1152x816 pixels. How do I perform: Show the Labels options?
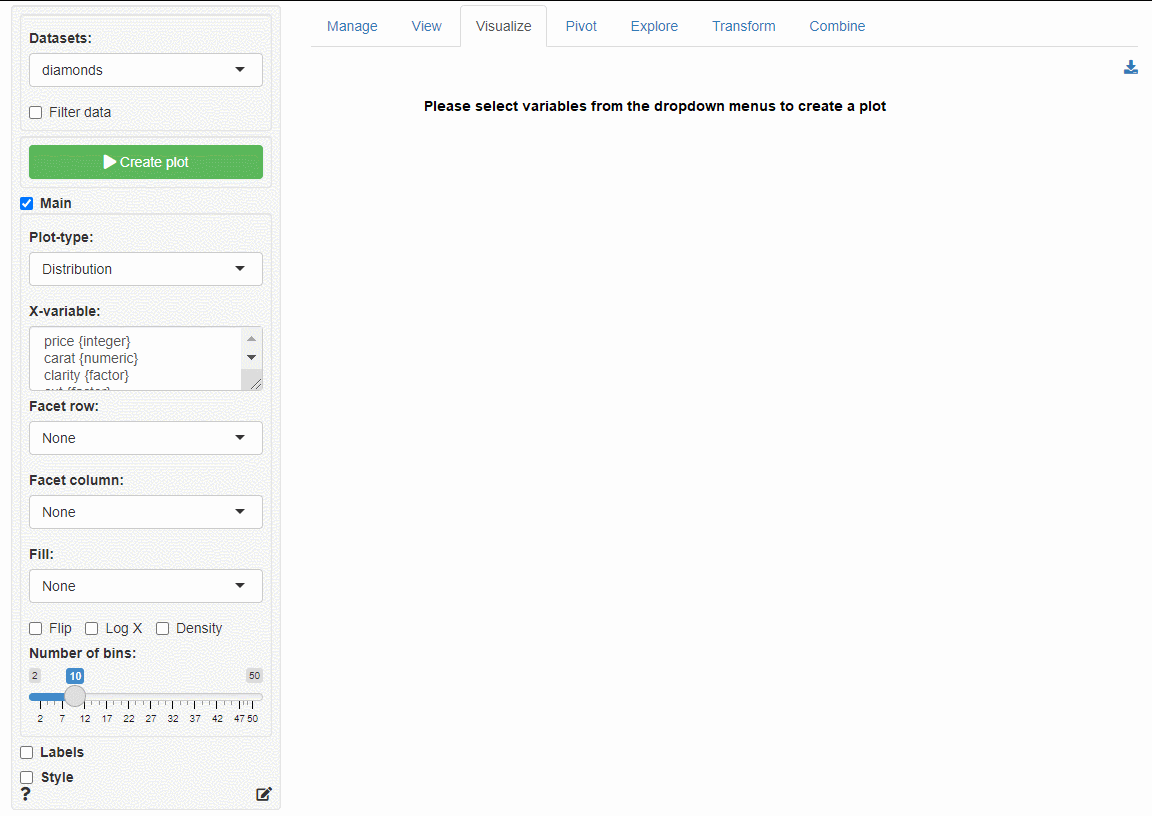click(27, 753)
